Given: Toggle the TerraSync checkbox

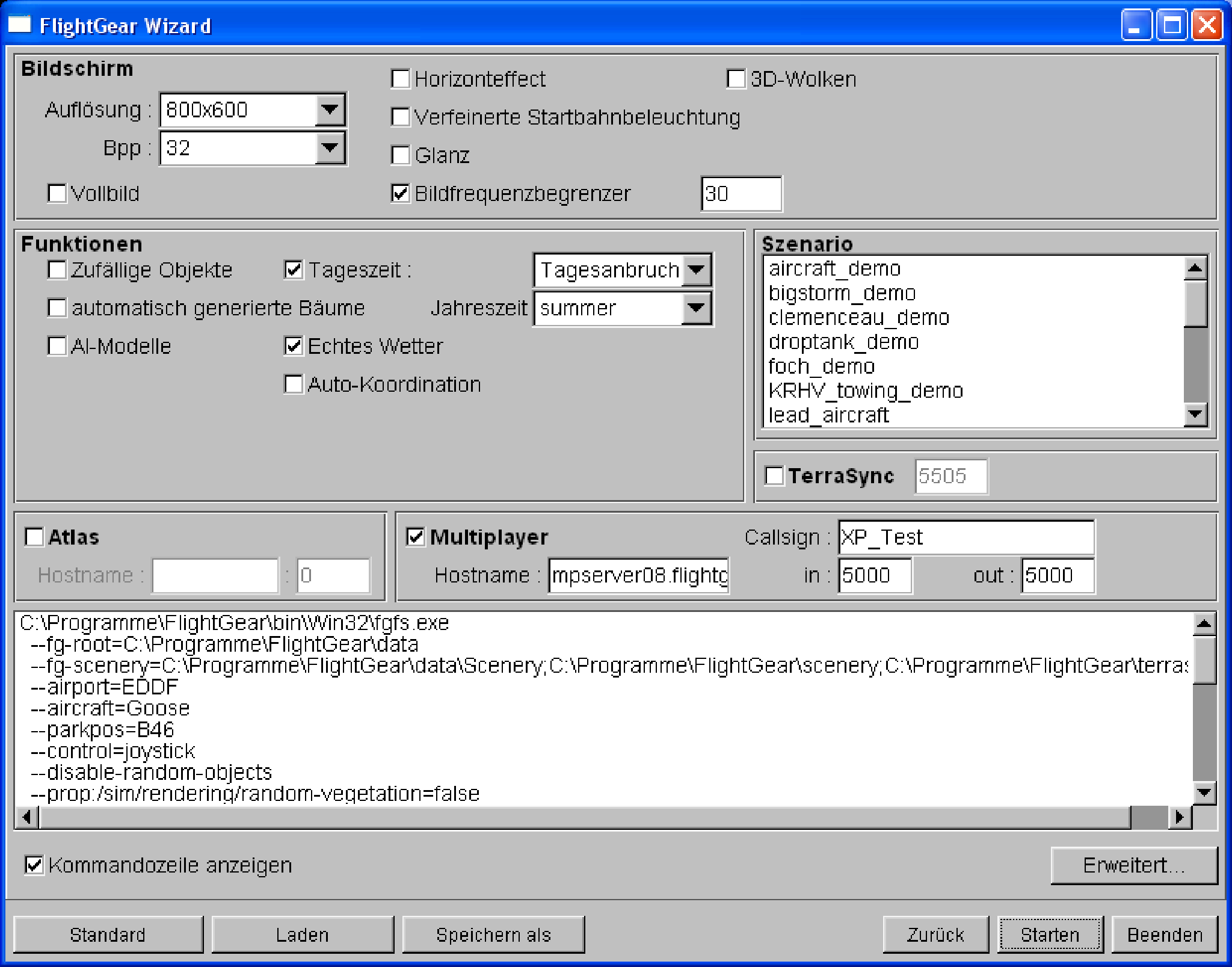Looking at the screenshot, I should [774, 475].
